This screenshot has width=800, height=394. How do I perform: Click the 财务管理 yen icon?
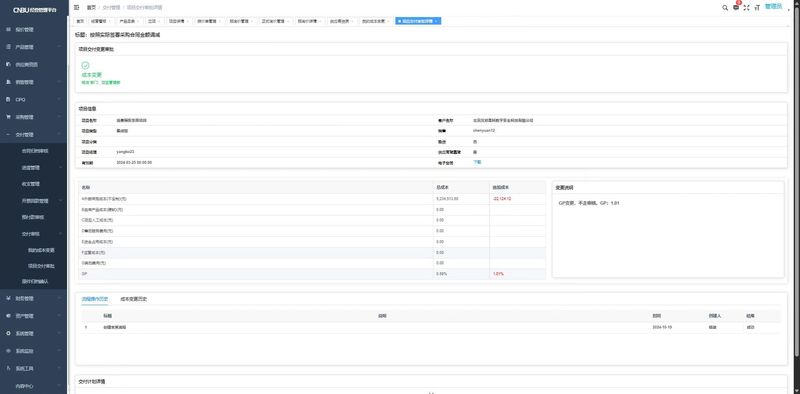pos(8,298)
